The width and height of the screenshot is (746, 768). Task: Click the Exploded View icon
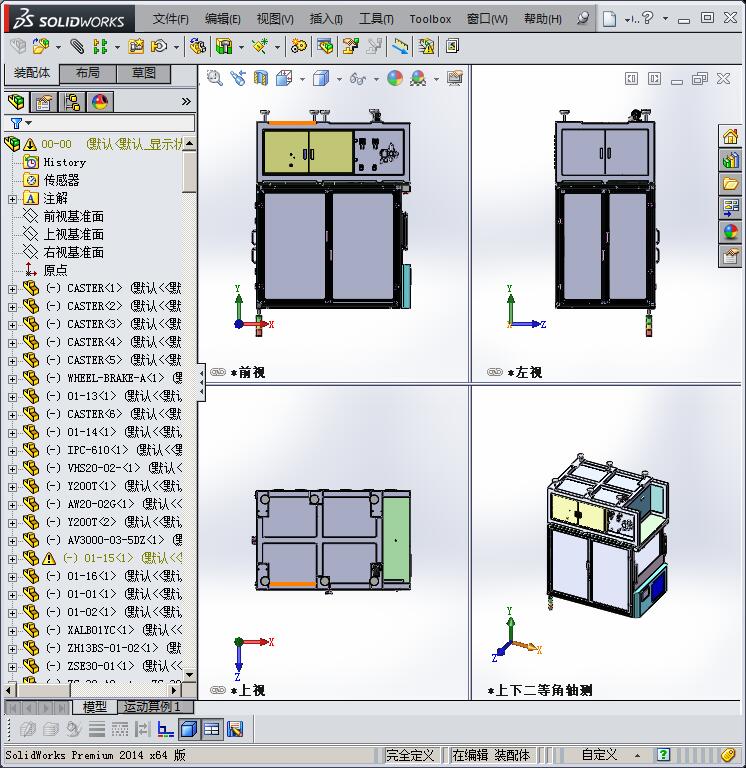[351, 47]
